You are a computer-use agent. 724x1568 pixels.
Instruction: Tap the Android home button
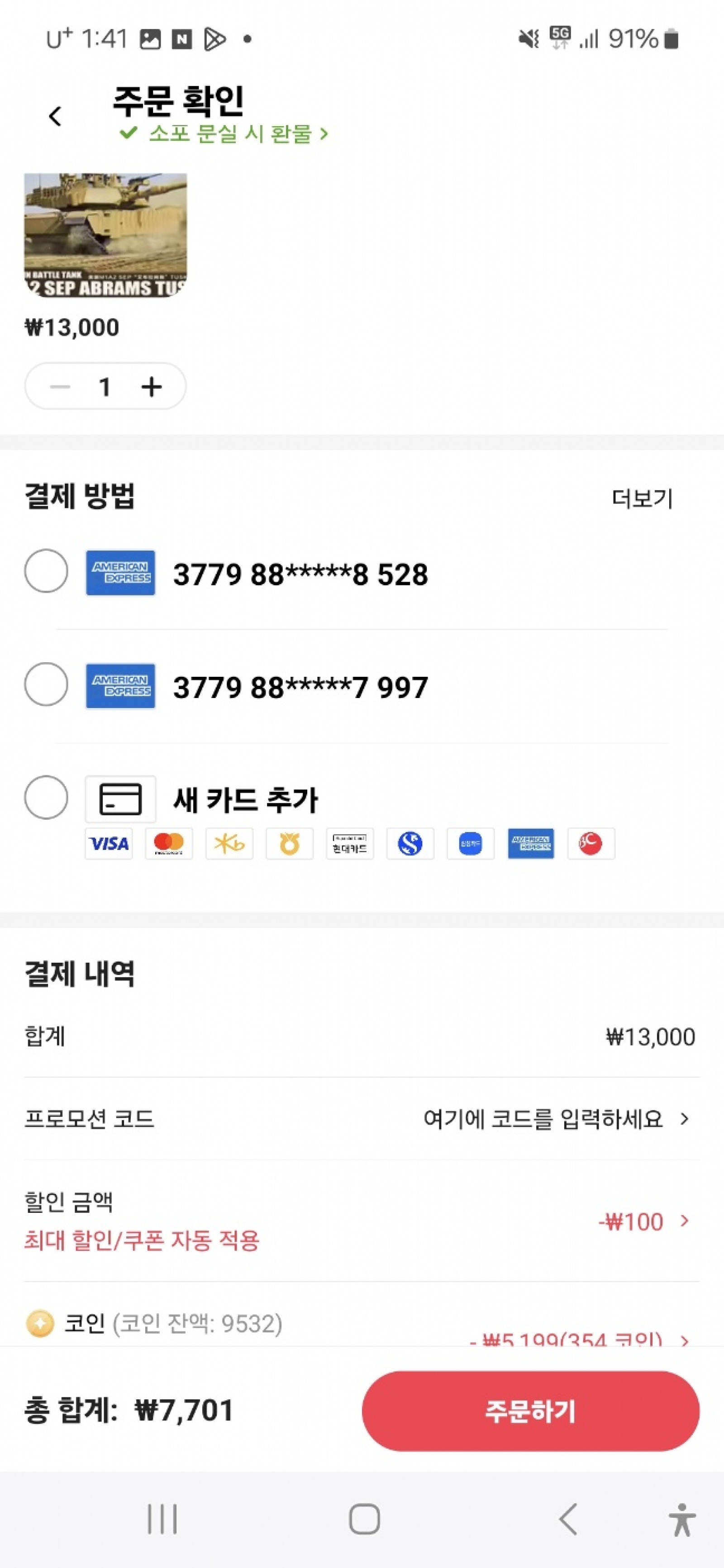(x=364, y=1519)
